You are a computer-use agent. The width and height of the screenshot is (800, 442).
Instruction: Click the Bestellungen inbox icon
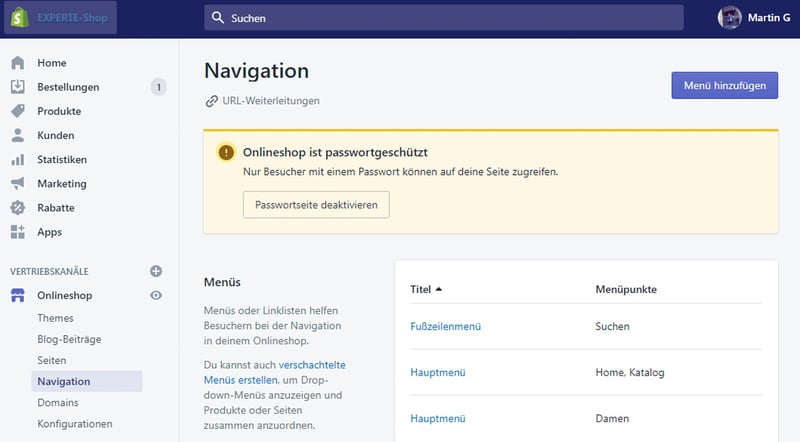pyautogui.click(x=18, y=87)
